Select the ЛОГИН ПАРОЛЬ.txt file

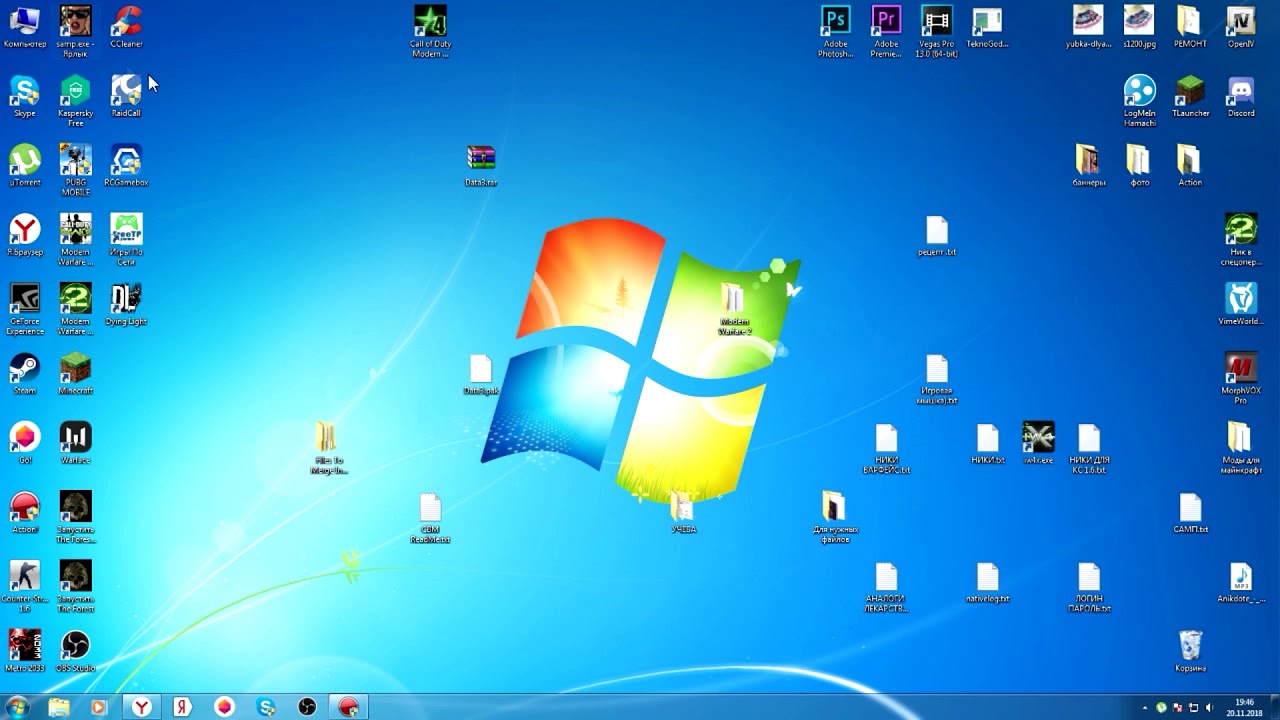pos(1089,587)
